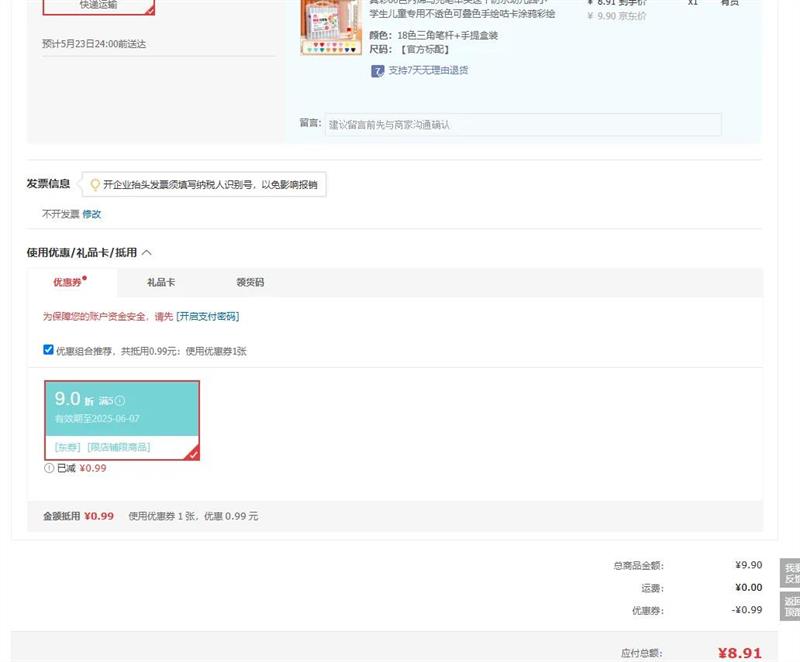This screenshot has height=662, width=800.
Task: Collapse the 使用优惠/礼品卡/抵用 section
Action: [x=147, y=253]
